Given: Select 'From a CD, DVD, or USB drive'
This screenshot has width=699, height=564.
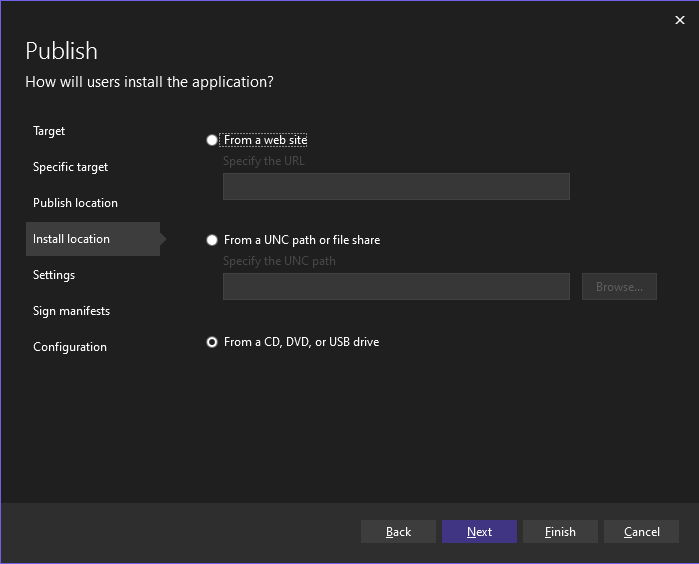Looking at the screenshot, I should click(x=212, y=342).
